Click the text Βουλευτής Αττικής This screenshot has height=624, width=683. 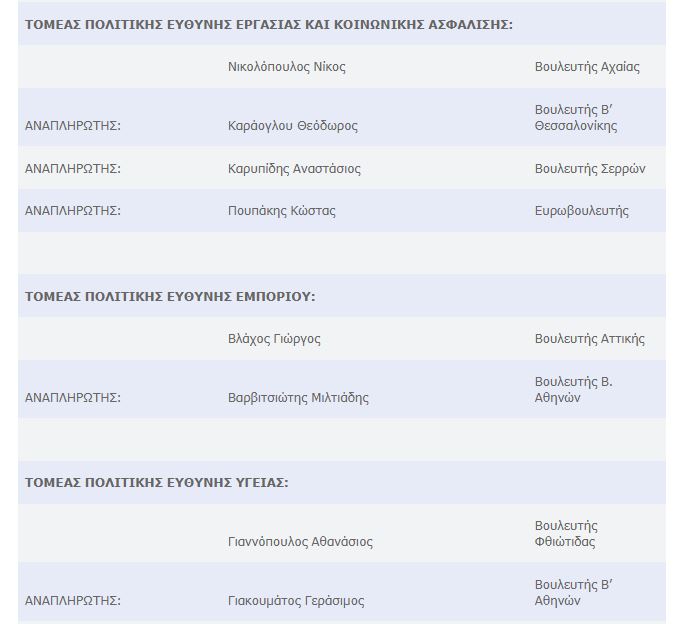click(590, 339)
